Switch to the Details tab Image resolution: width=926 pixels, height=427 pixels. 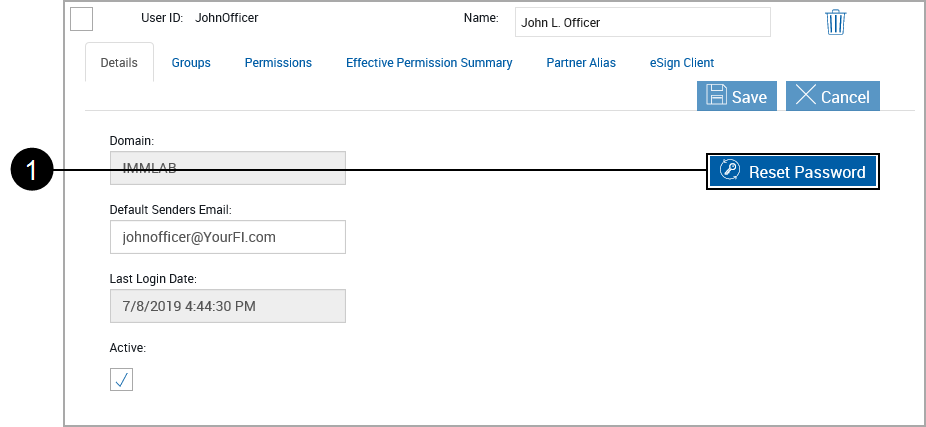point(119,62)
